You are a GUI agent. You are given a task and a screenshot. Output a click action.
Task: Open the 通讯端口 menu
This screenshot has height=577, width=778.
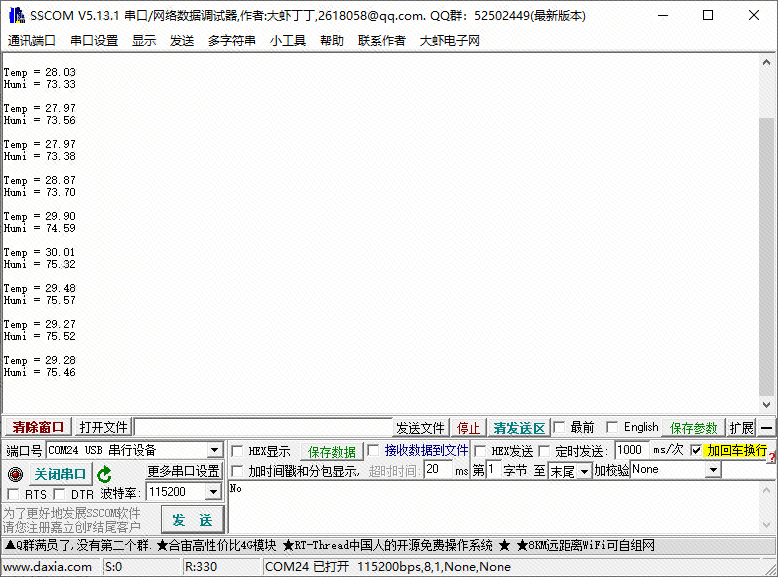pyautogui.click(x=31, y=41)
